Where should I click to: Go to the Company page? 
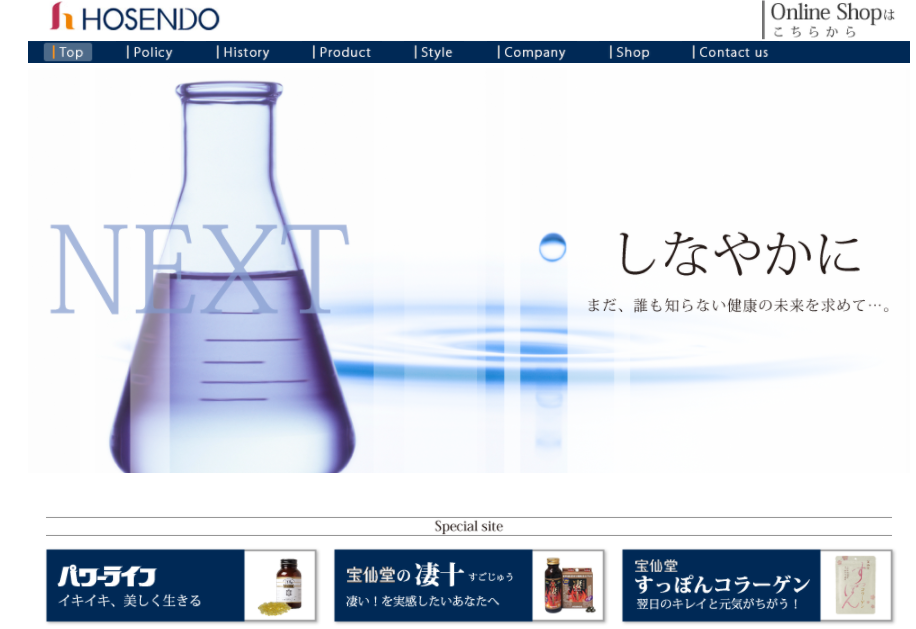point(532,52)
